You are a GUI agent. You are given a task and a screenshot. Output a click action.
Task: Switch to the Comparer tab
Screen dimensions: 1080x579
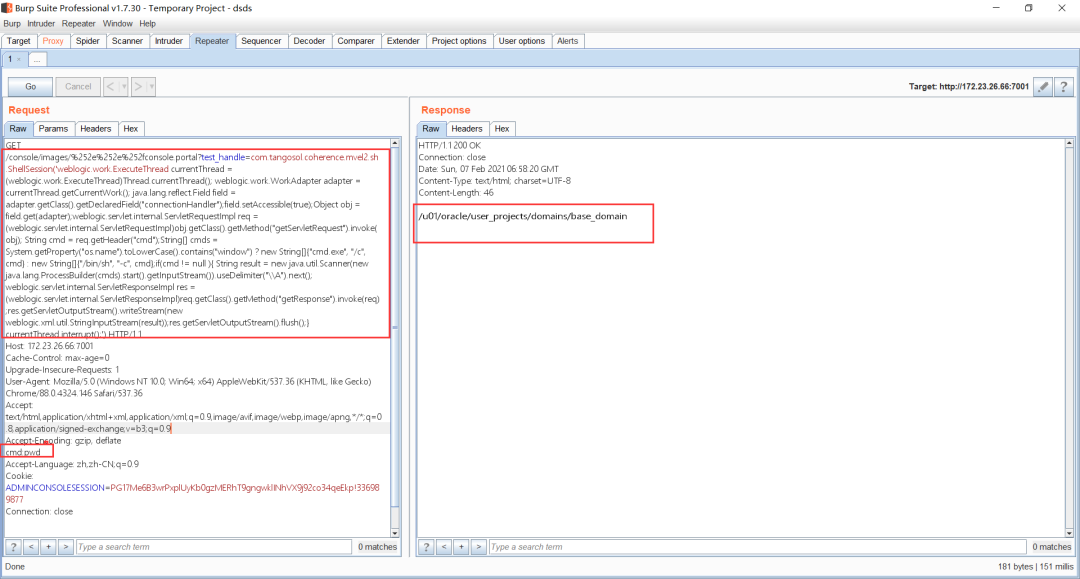click(x=356, y=41)
